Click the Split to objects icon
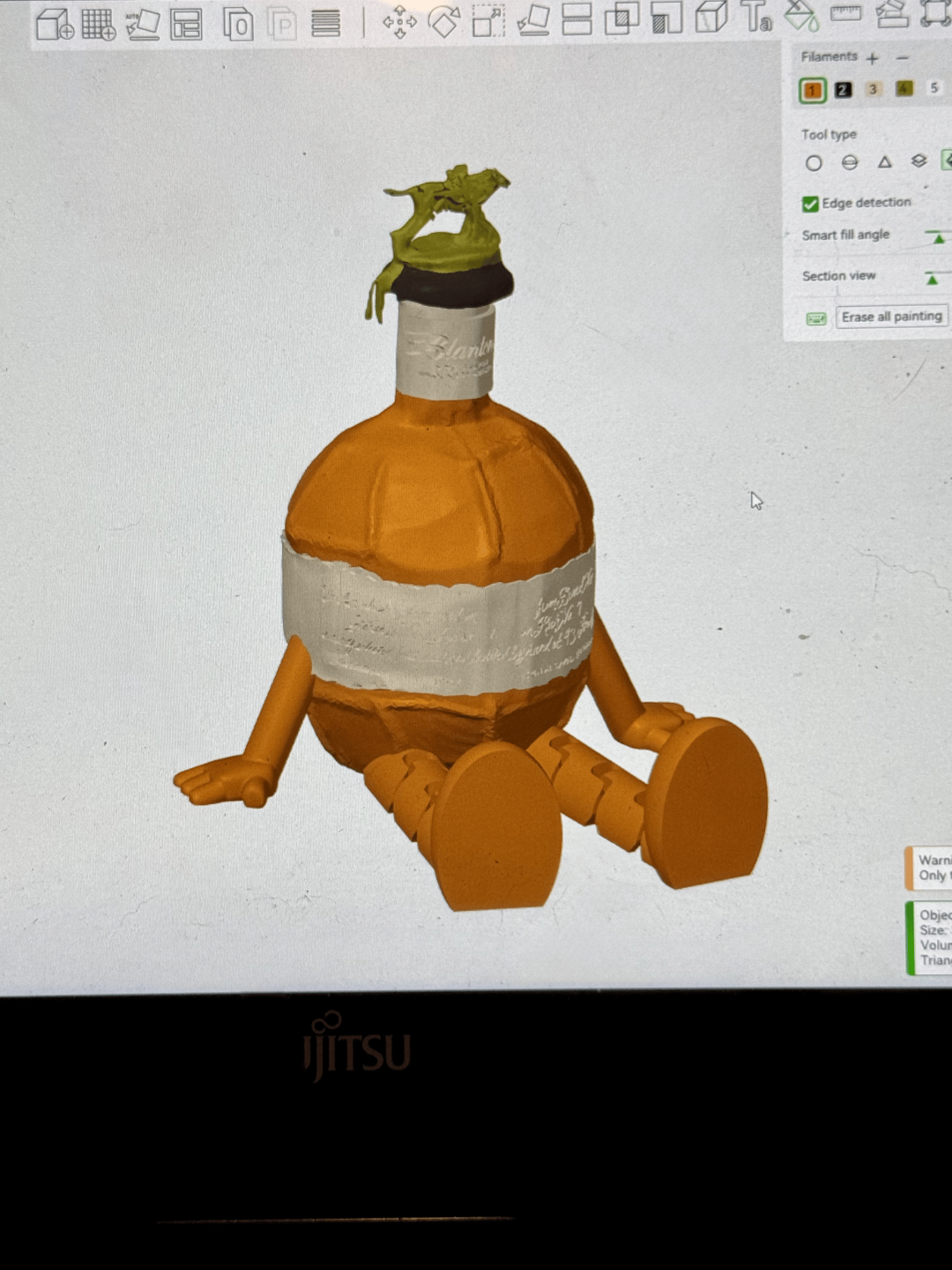Image resolution: width=952 pixels, height=1270 pixels. click(237, 25)
